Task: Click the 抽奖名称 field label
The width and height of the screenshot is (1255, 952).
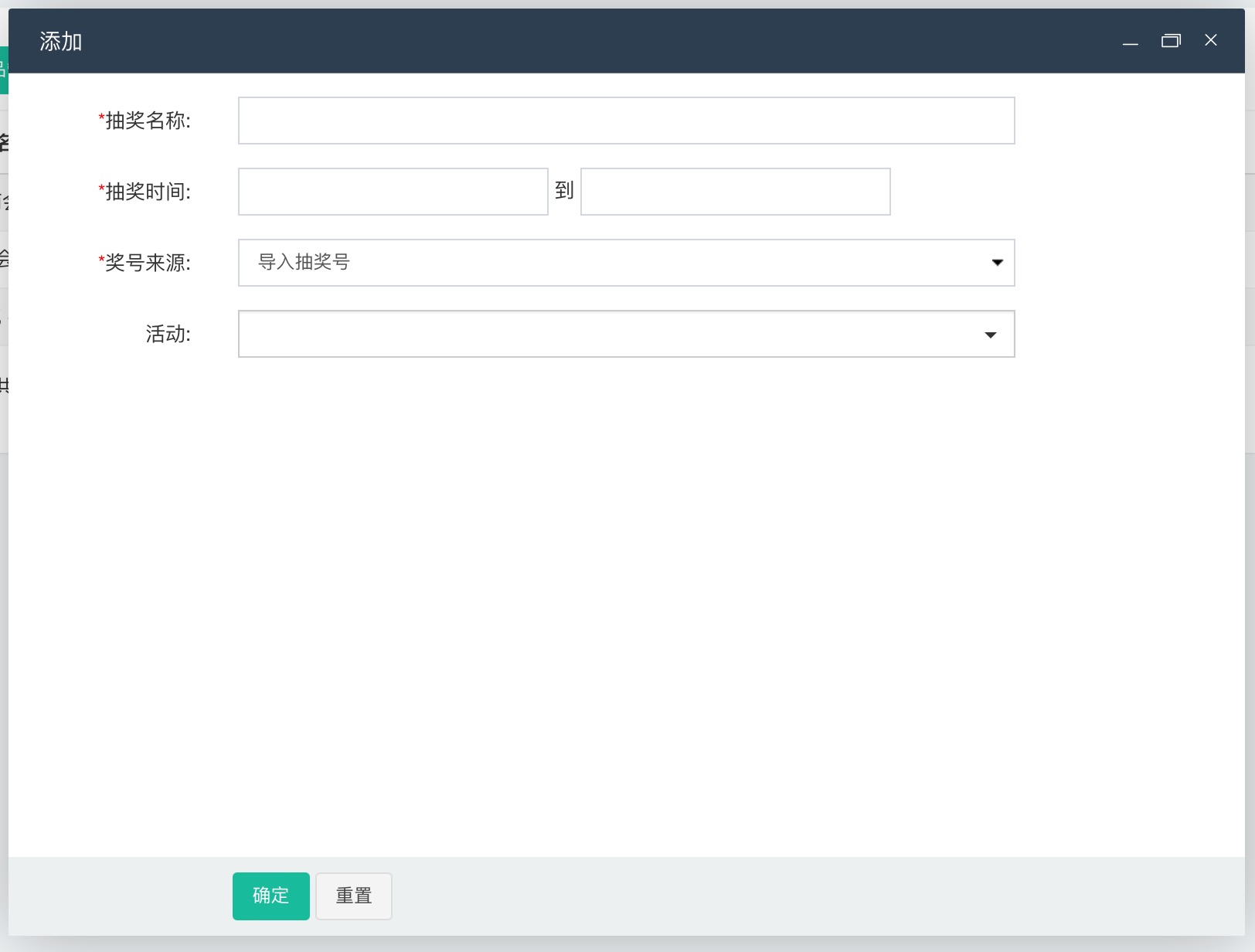Action: 148,121
